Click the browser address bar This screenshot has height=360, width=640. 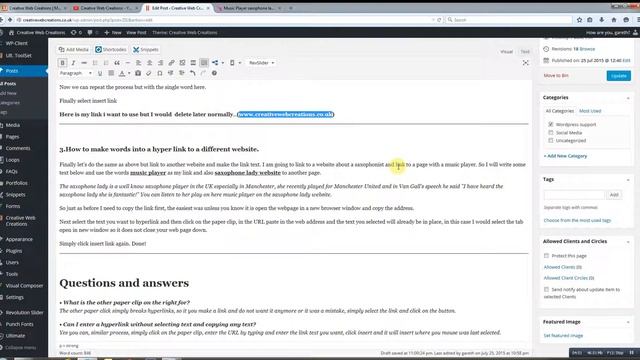pyautogui.click(x=225, y=20)
